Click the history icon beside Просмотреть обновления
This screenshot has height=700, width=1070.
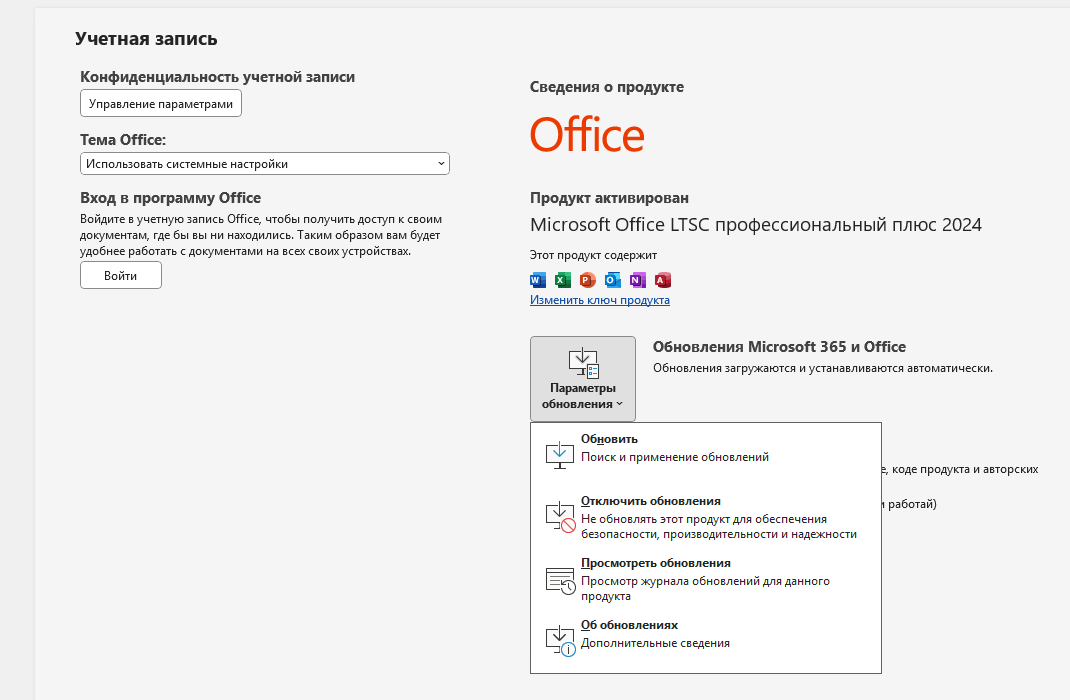tap(561, 580)
